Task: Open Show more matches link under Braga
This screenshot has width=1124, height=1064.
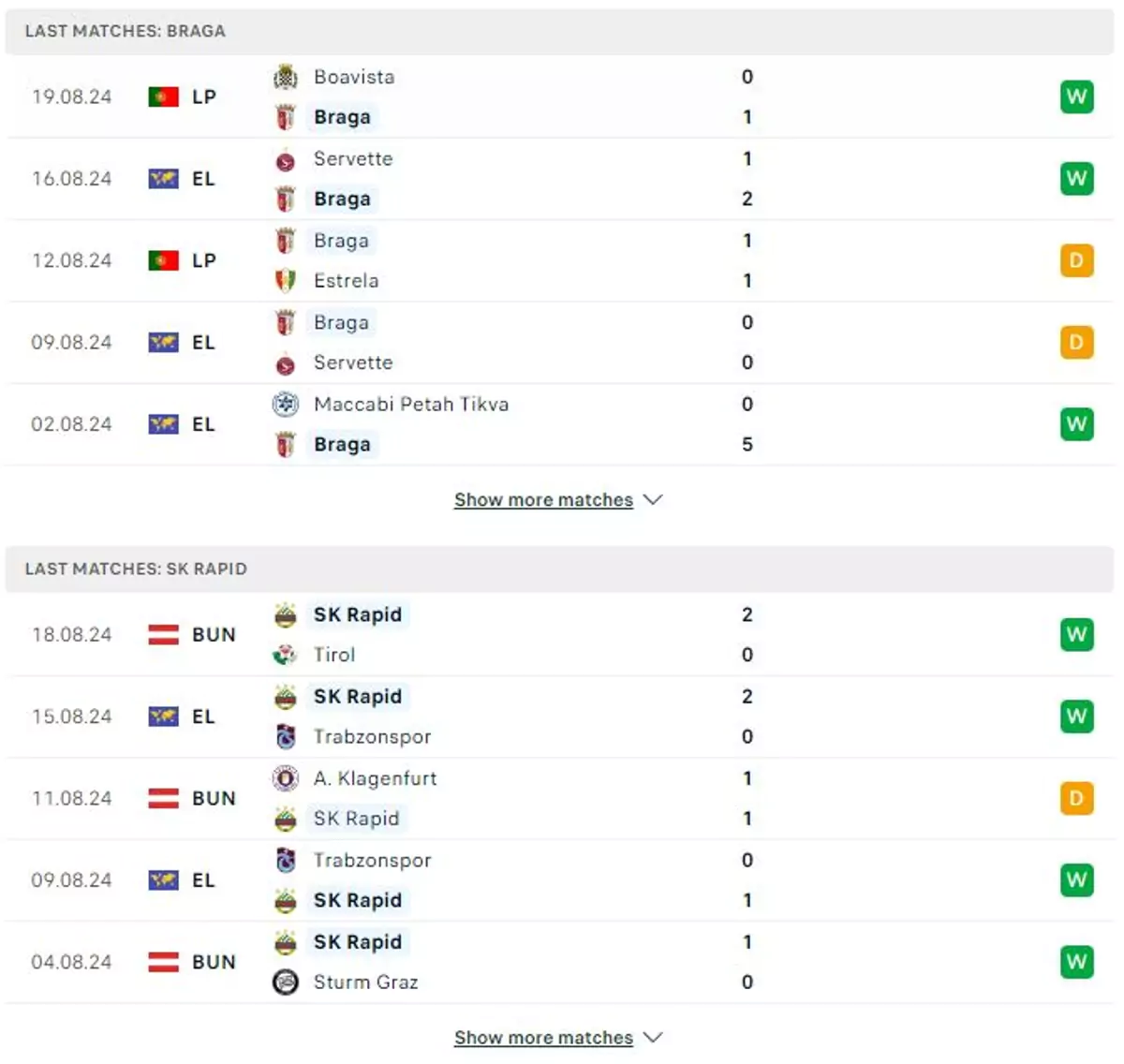Action: pos(543,500)
